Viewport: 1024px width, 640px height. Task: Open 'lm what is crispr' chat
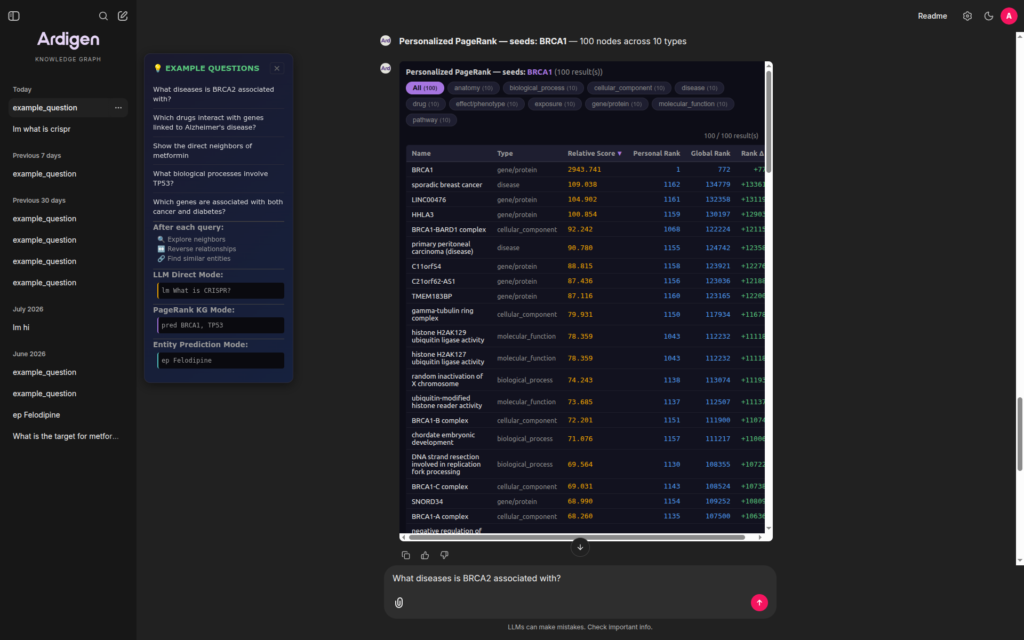click(x=68, y=129)
